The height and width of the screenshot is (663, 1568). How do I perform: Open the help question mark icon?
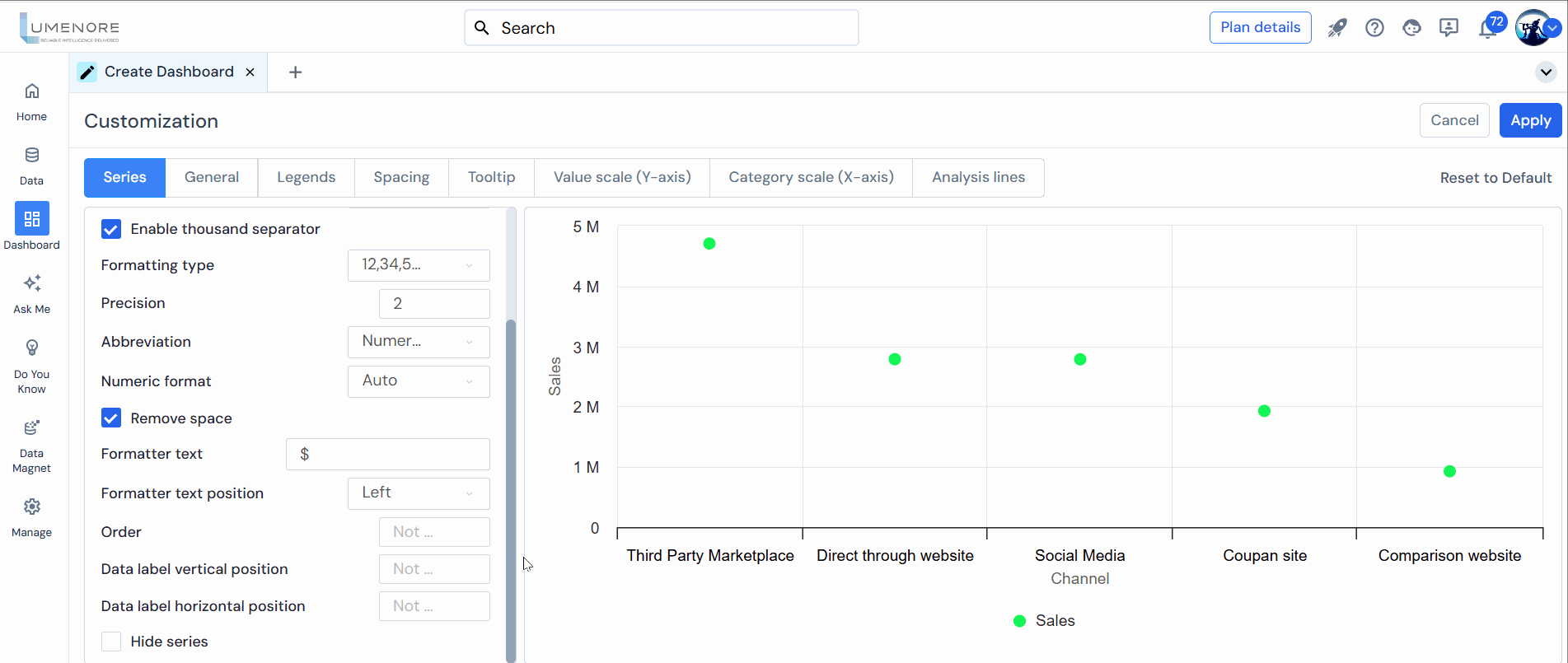(1374, 28)
